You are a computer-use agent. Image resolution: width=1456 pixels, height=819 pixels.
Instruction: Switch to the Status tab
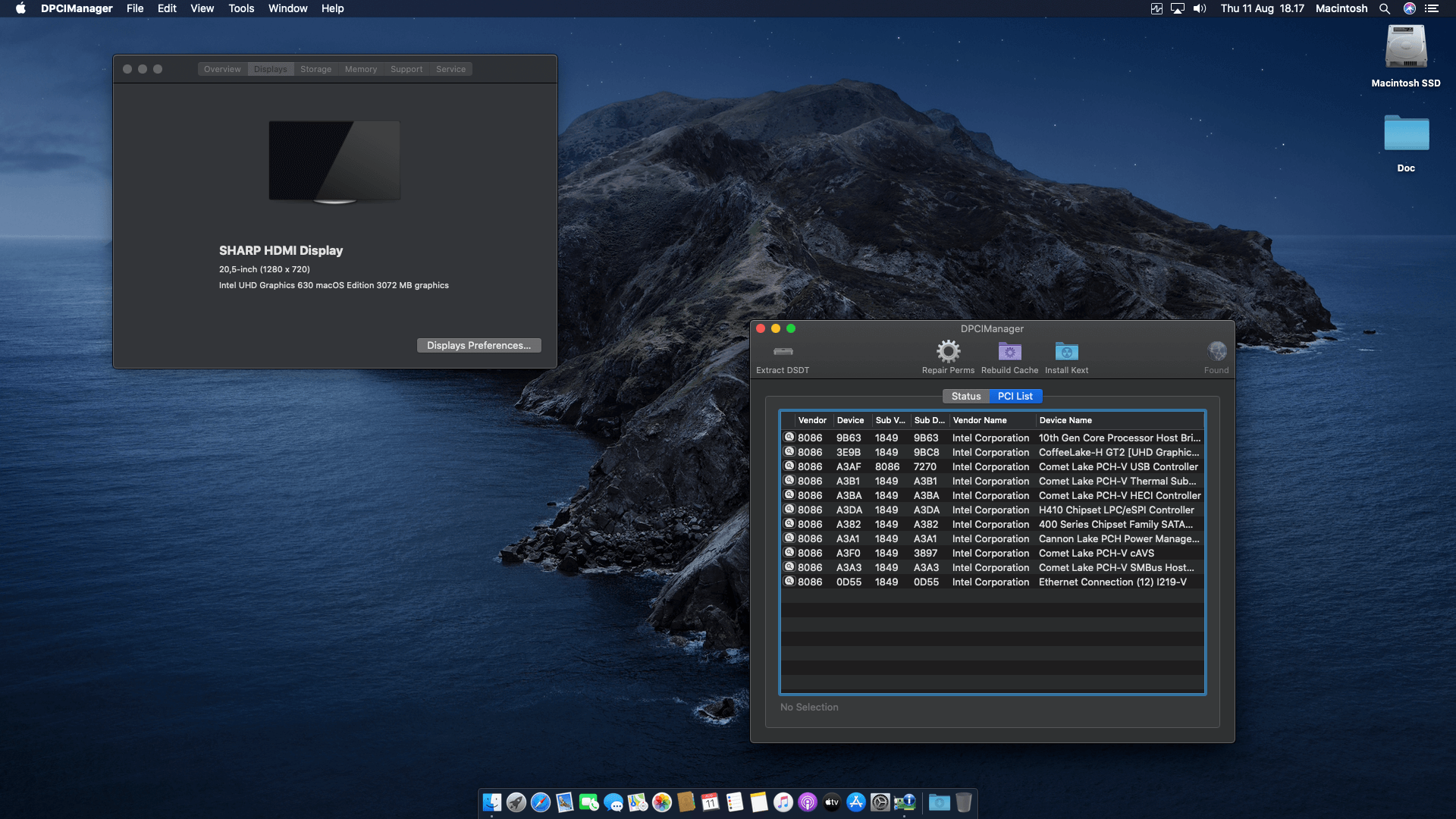(x=966, y=396)
